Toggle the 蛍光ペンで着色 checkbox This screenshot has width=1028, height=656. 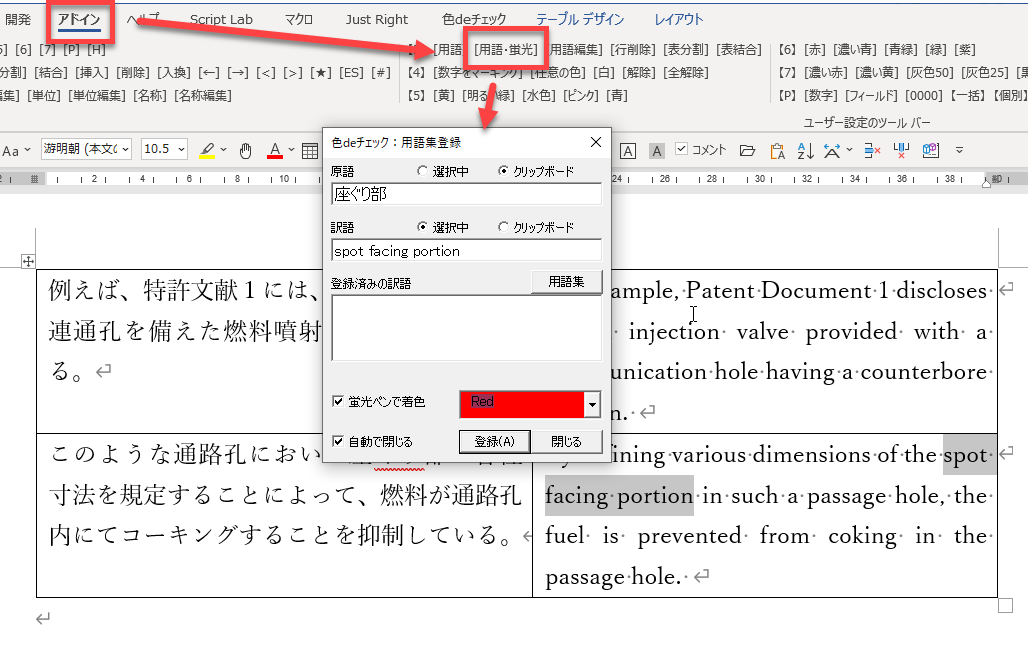pyautogui.click(x=338, y=402)
